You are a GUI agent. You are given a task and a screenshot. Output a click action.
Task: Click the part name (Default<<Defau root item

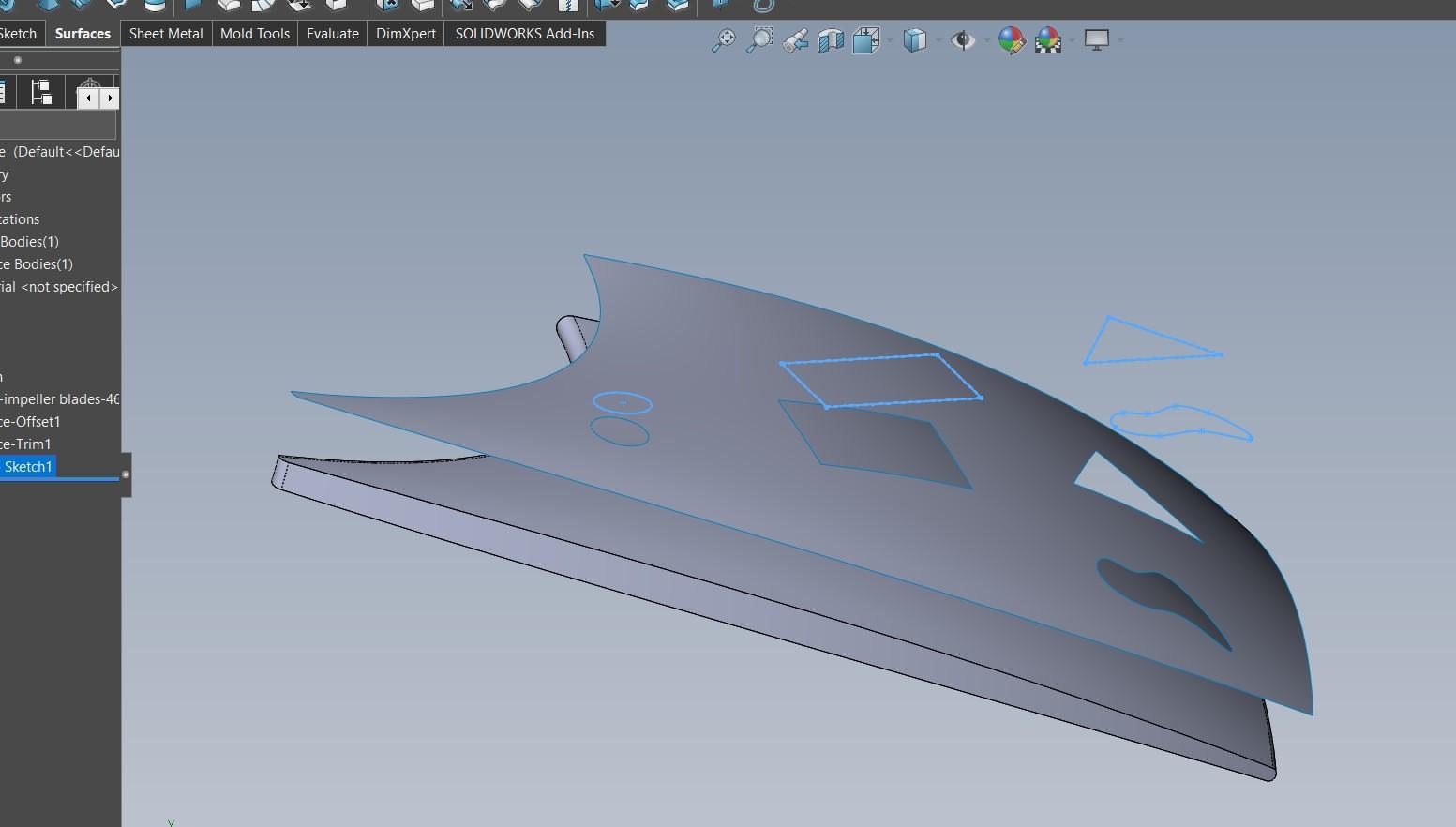(60, 152)
